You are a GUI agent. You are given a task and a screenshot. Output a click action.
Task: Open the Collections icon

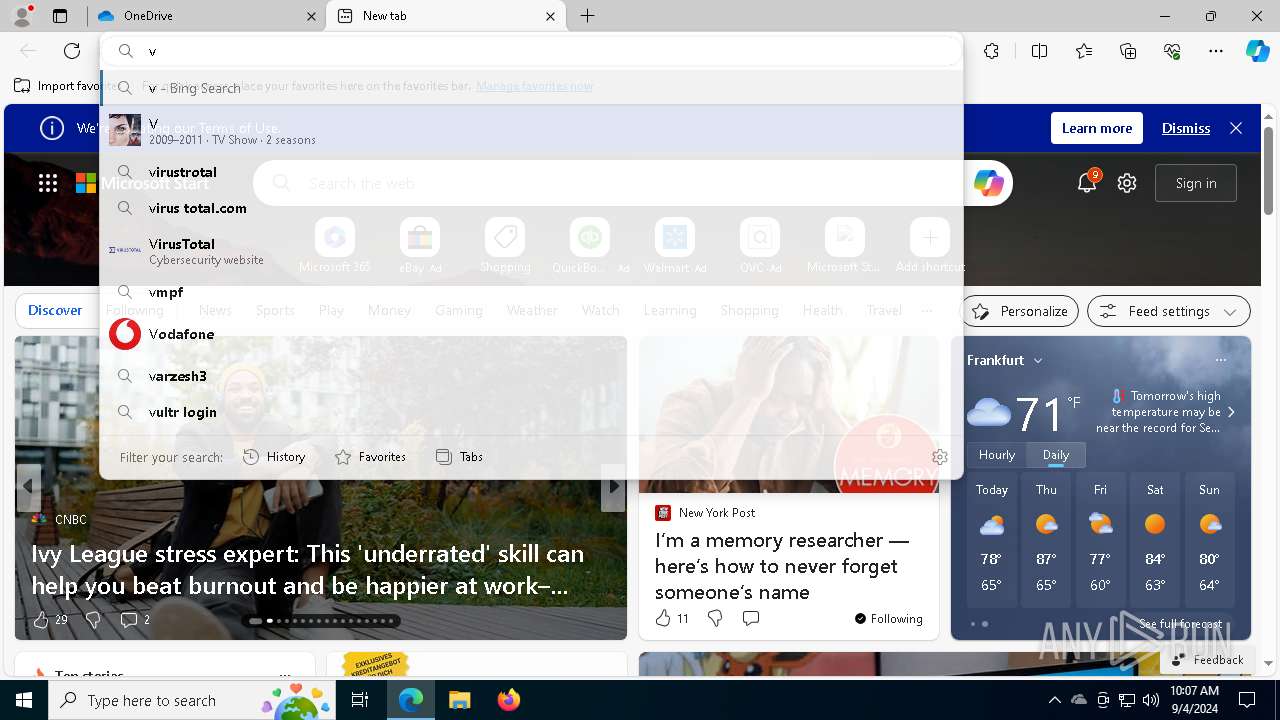(x=1128, y=51)
